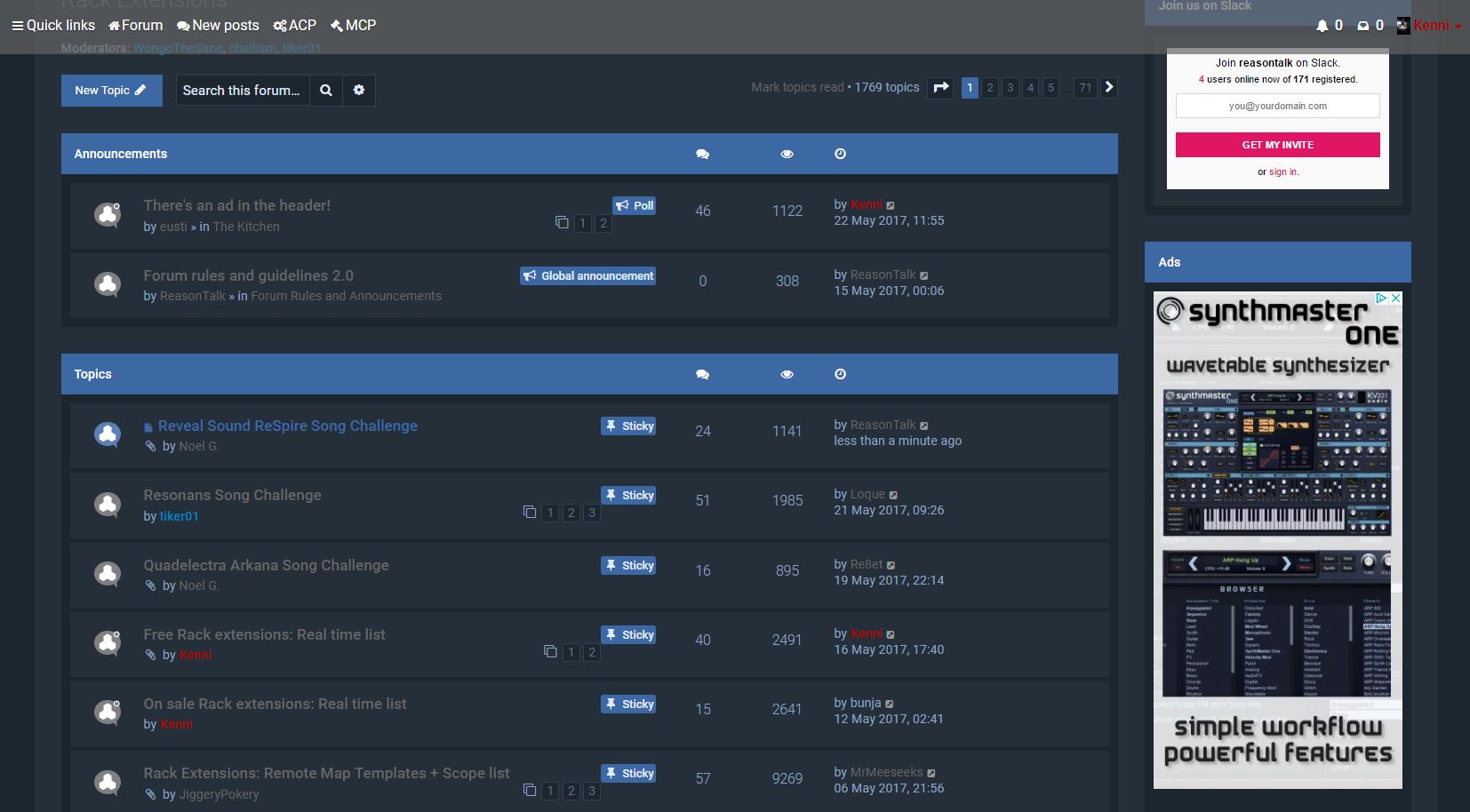1470x812 pixels.
Task: Open On sale Rack extensions: Real time list
Action: (x=276, y=704)
